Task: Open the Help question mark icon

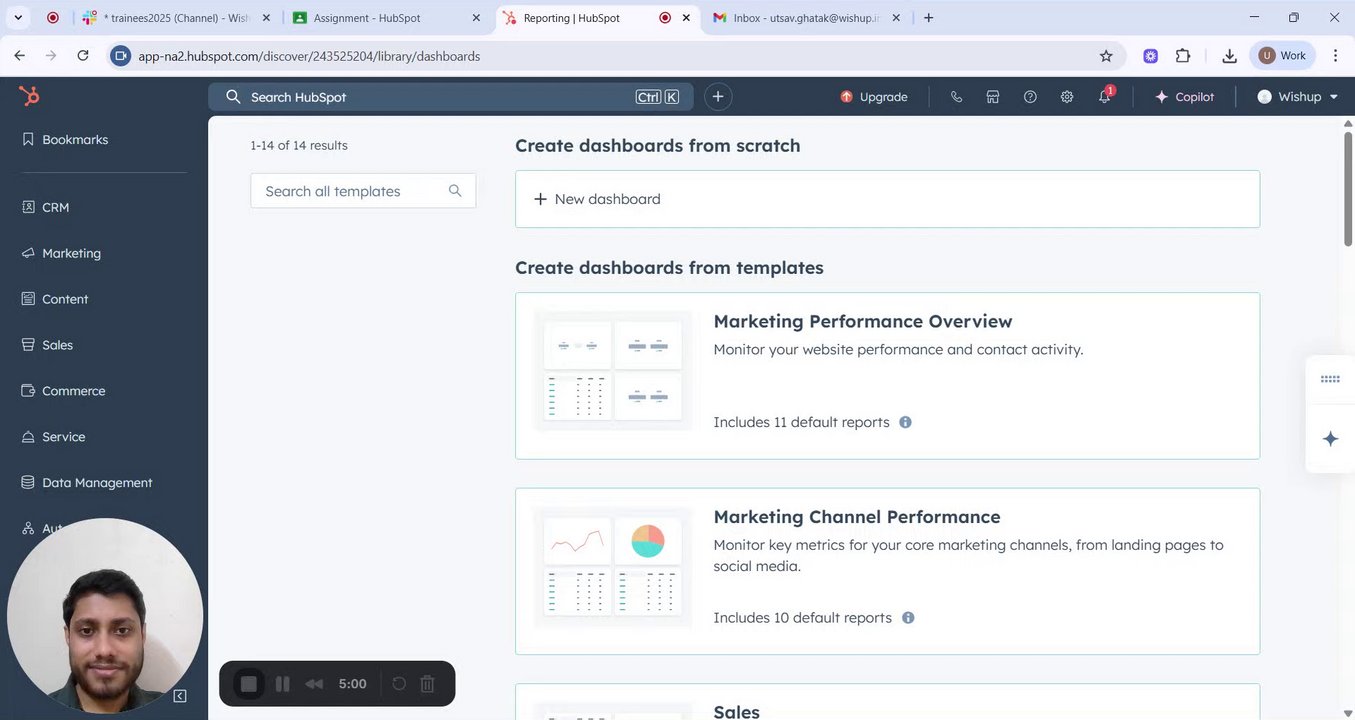Action: [x=1030, y=97]
